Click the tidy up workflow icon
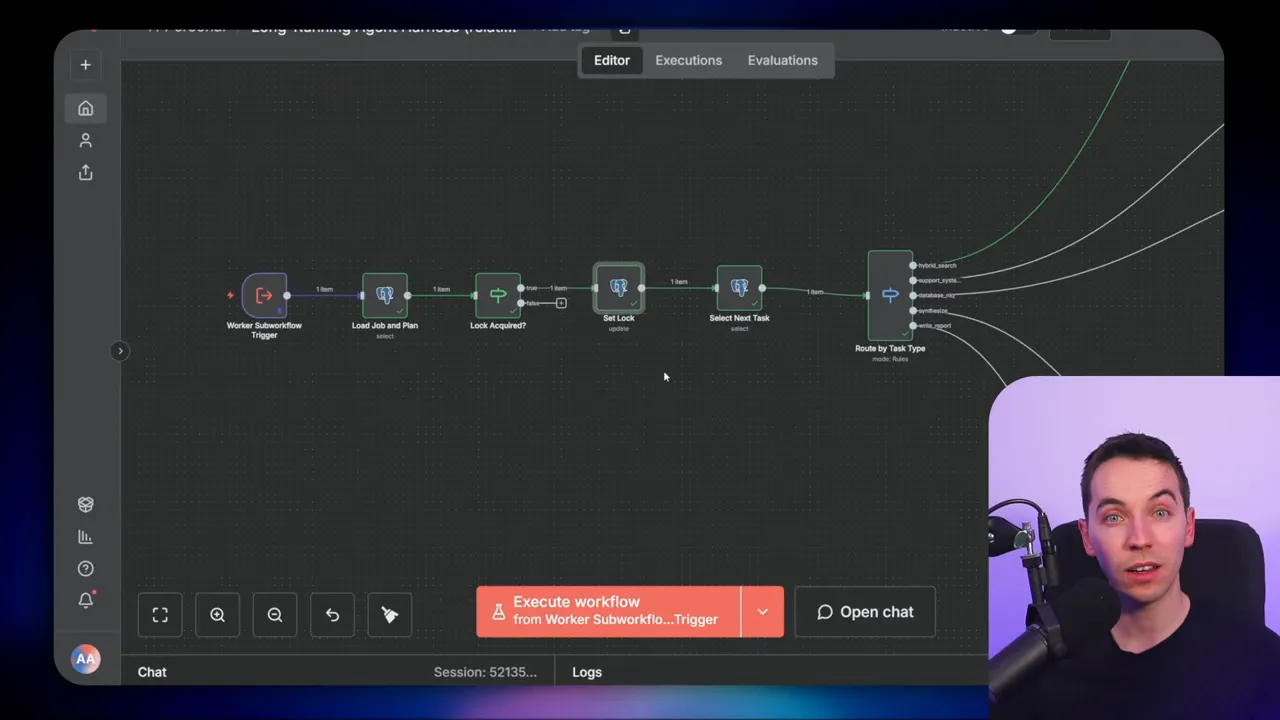Image resolution: width=1280 pixels, height=720 pixels. pos(389,614)
